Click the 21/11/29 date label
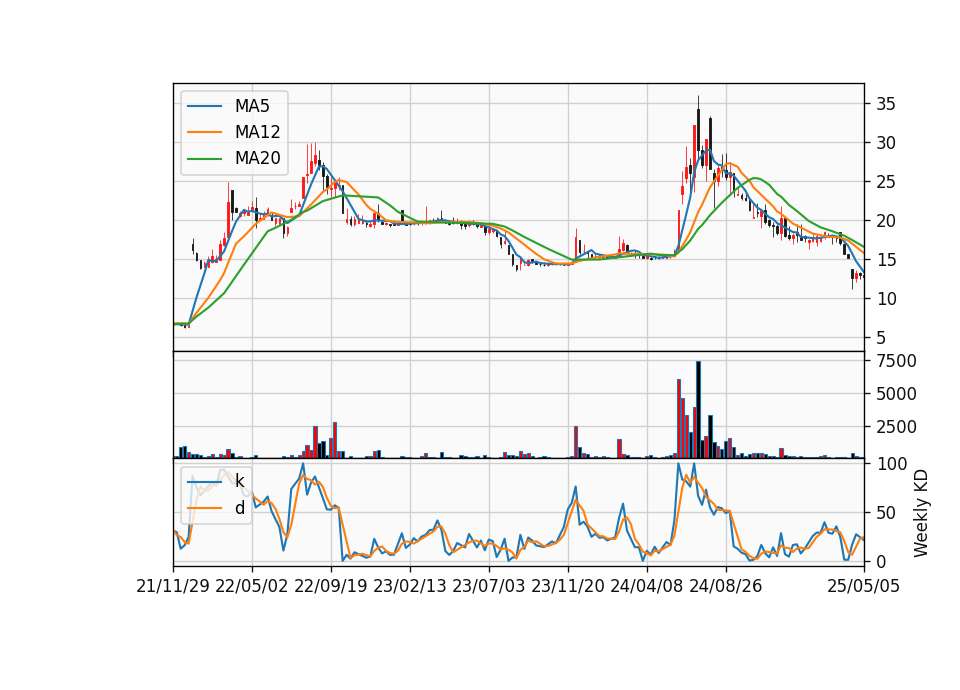This screenshot has width=960, height=690. [173, 586]
